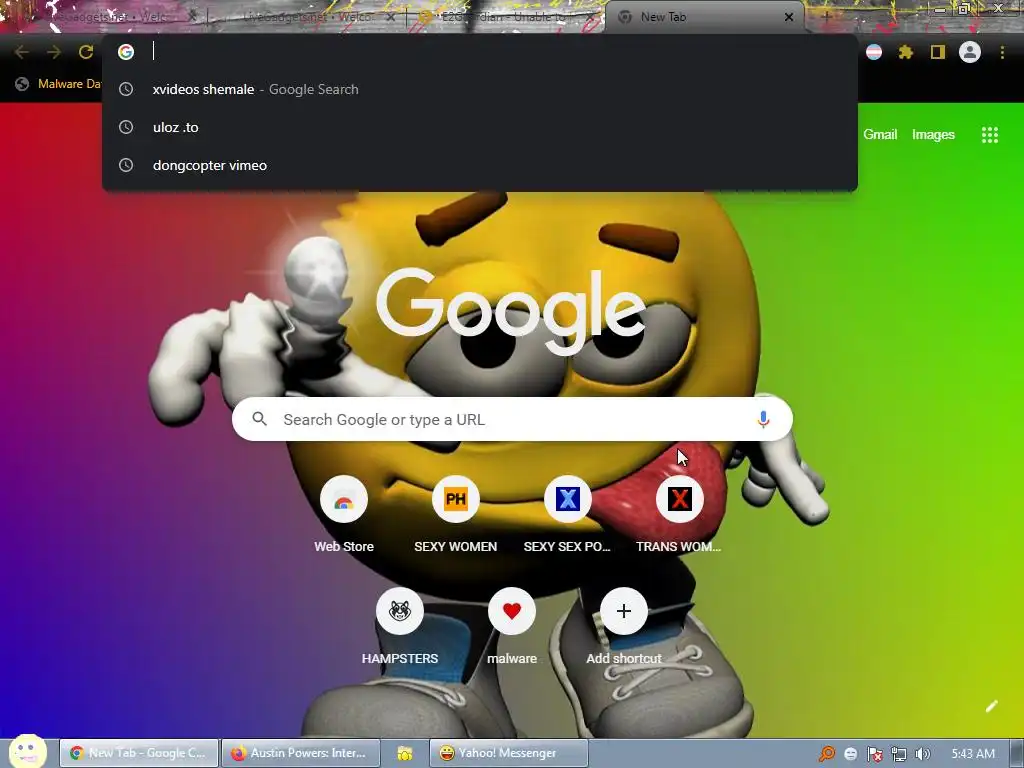Click the striped flag extension icon

click(874, 52)
